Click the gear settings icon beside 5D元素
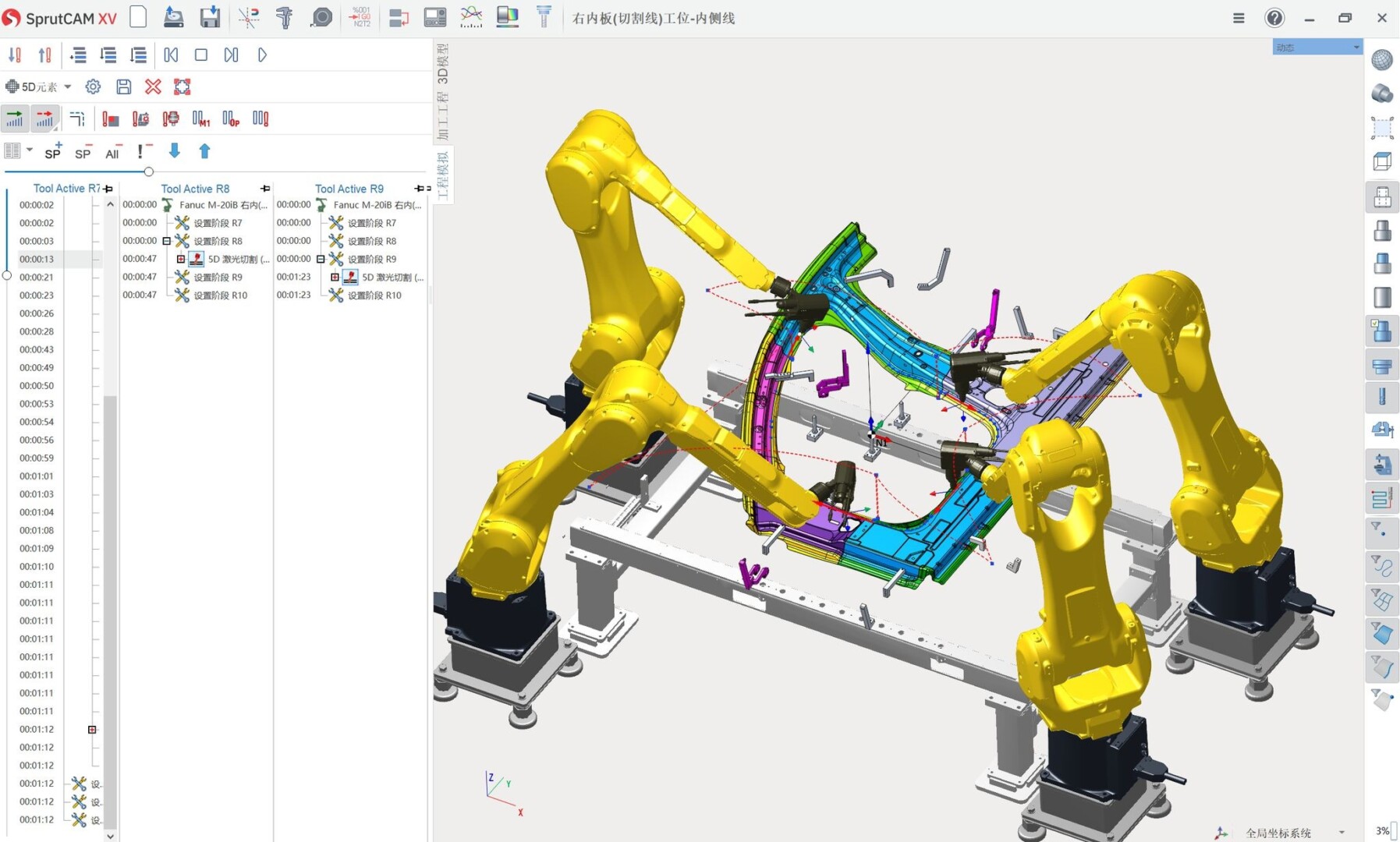1400x842 pixels. (93, 87)
